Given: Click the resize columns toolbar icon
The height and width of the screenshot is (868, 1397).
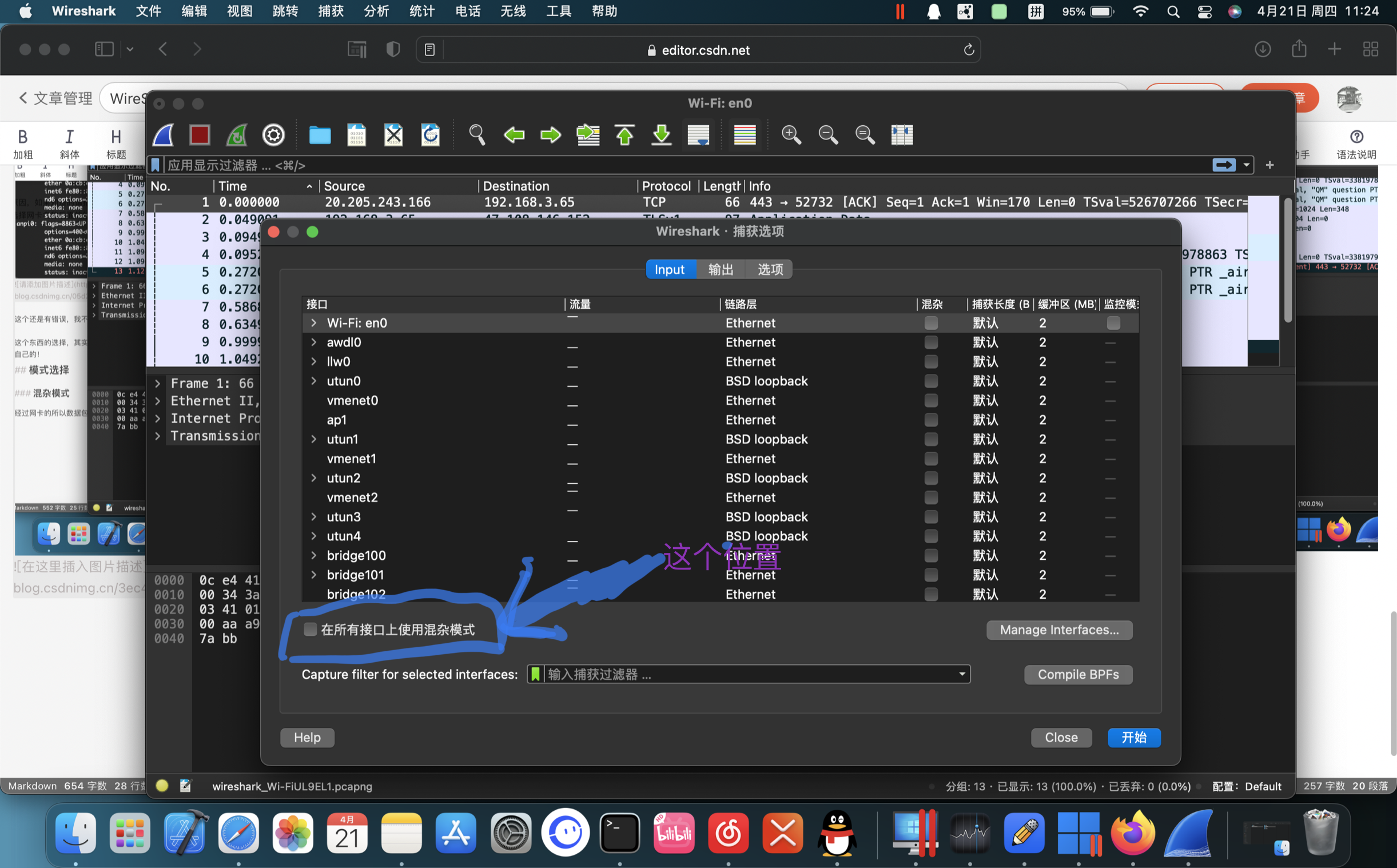Looking at the screenshot, I should (x=902, y=136).
